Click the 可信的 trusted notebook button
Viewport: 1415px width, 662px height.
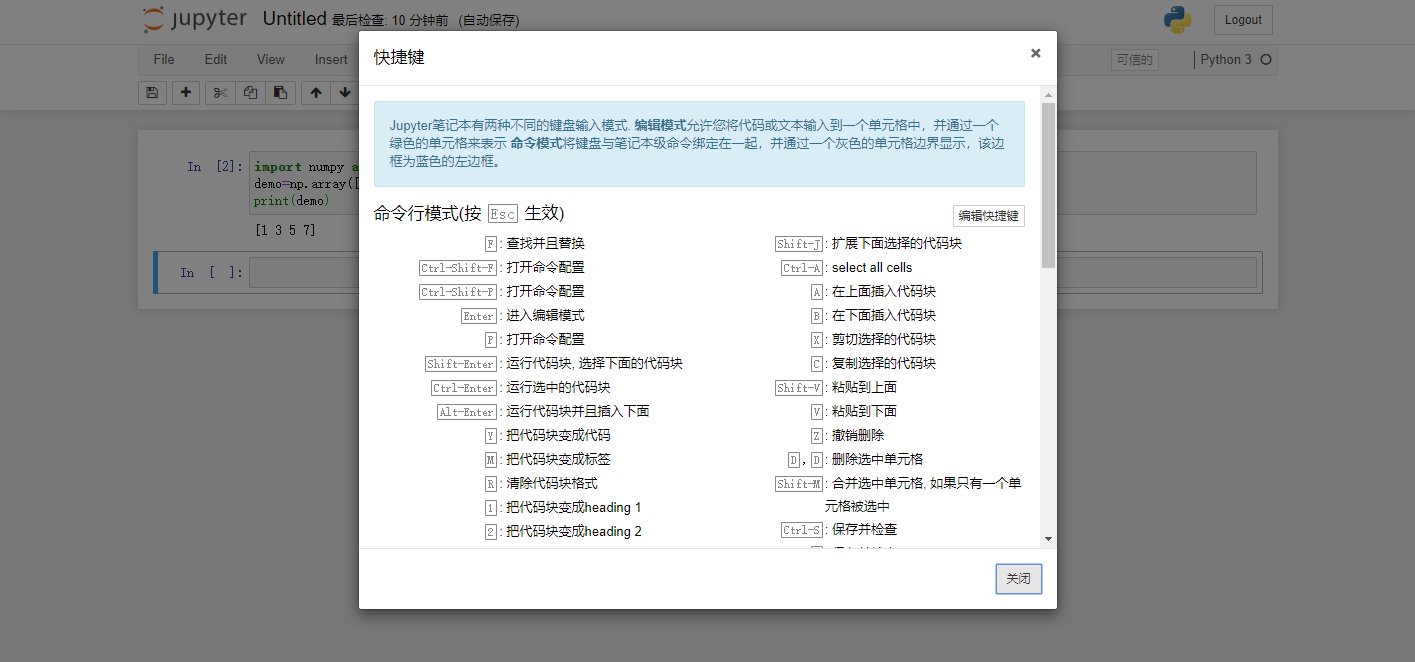[1135, 60]
